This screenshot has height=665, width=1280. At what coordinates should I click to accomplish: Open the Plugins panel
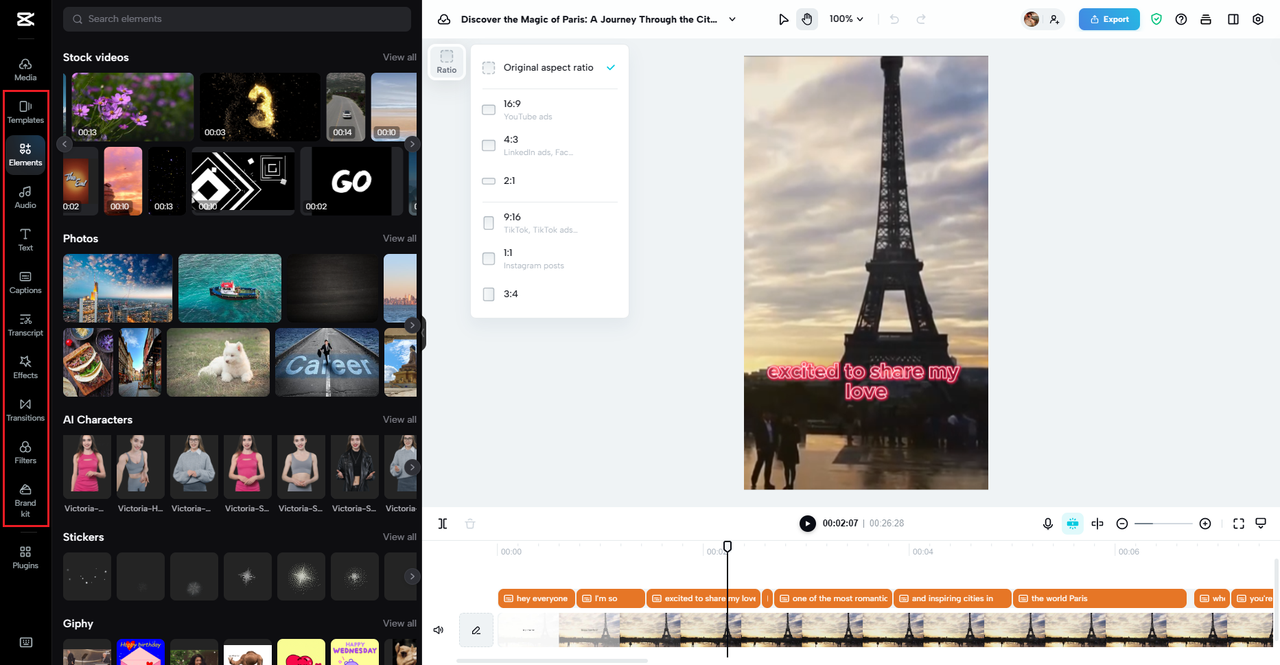pyautogui.click(x=25, y=557)
